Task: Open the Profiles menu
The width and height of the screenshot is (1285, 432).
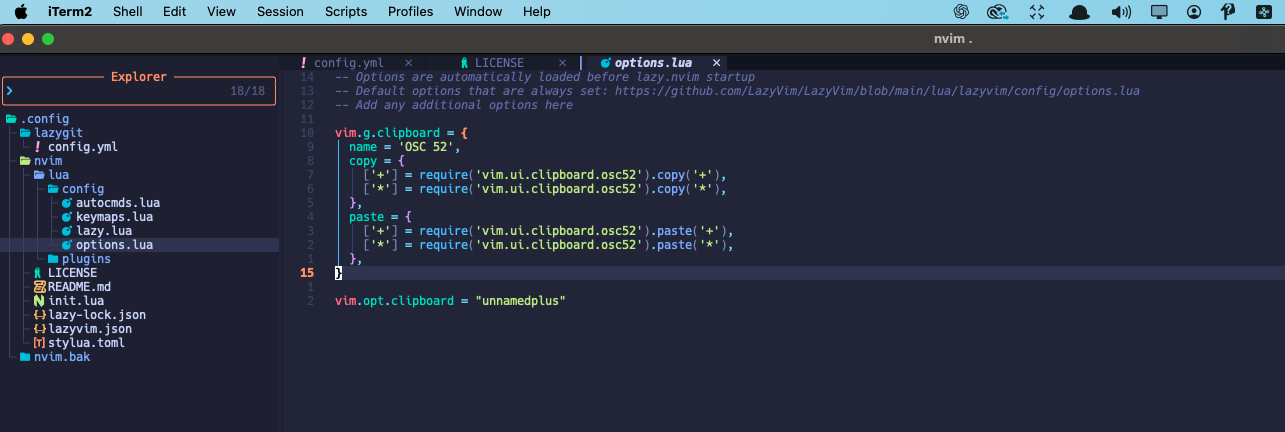Action: (x=410, y=12)
